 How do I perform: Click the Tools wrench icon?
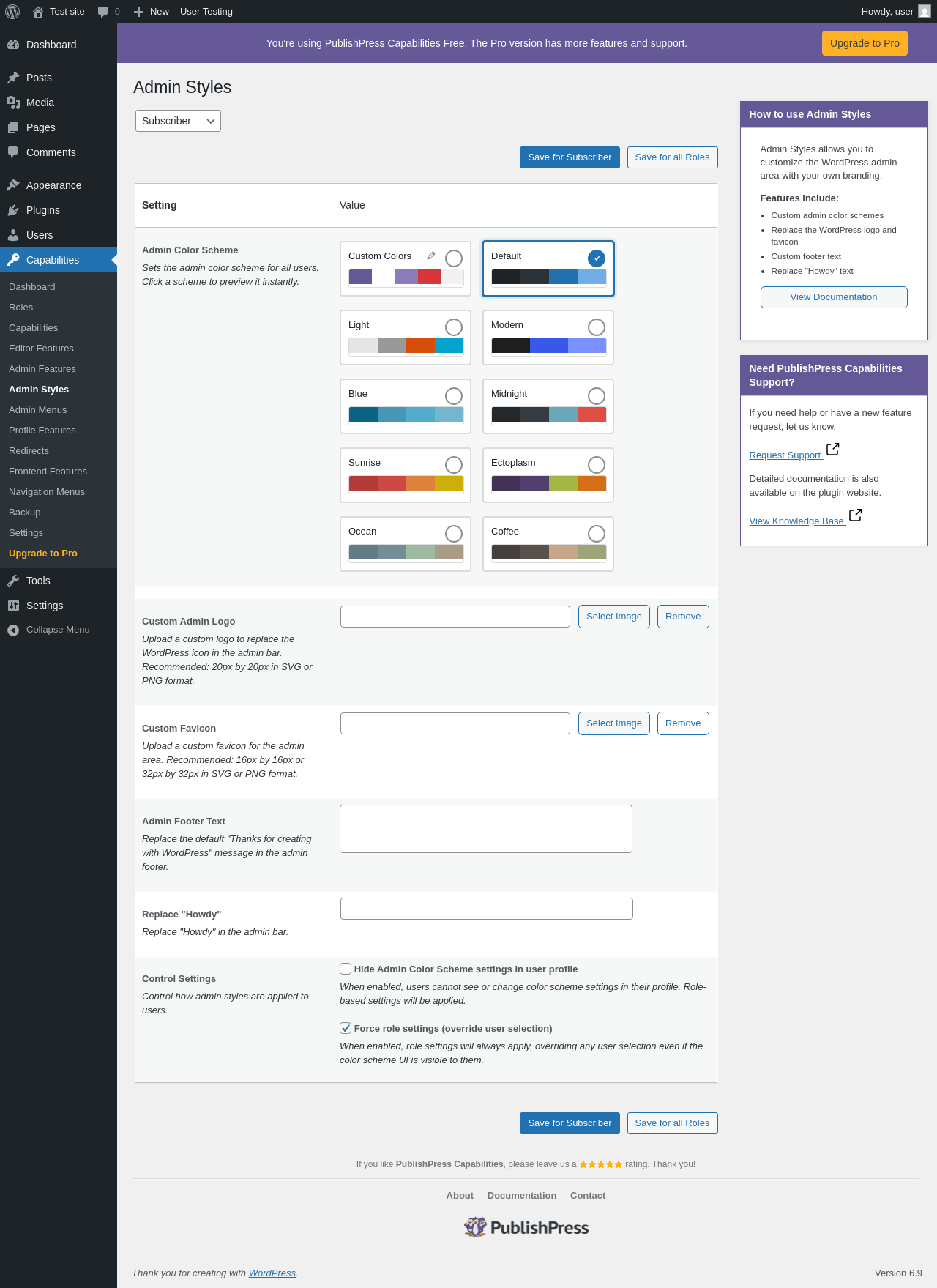[x=13, y=581]
